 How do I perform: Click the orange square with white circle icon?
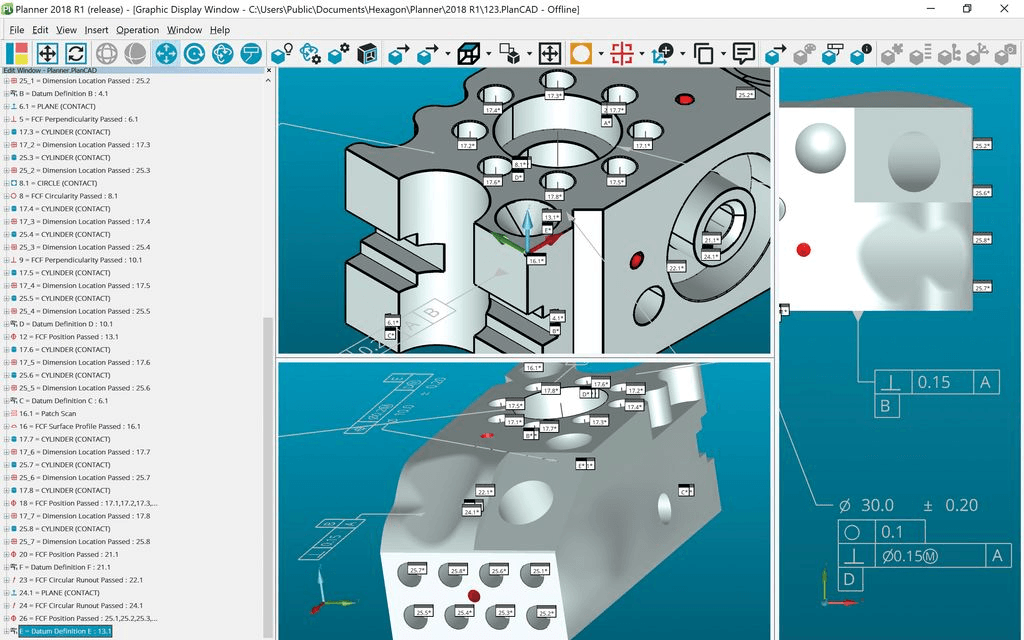581,53
